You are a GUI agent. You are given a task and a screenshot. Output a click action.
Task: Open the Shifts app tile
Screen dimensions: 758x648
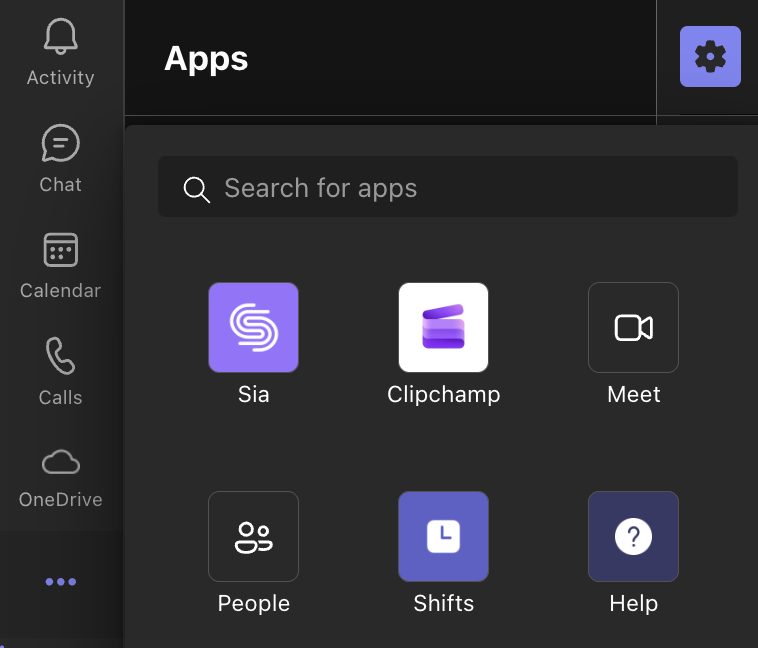pyautogui.click(x=443, y=536)
